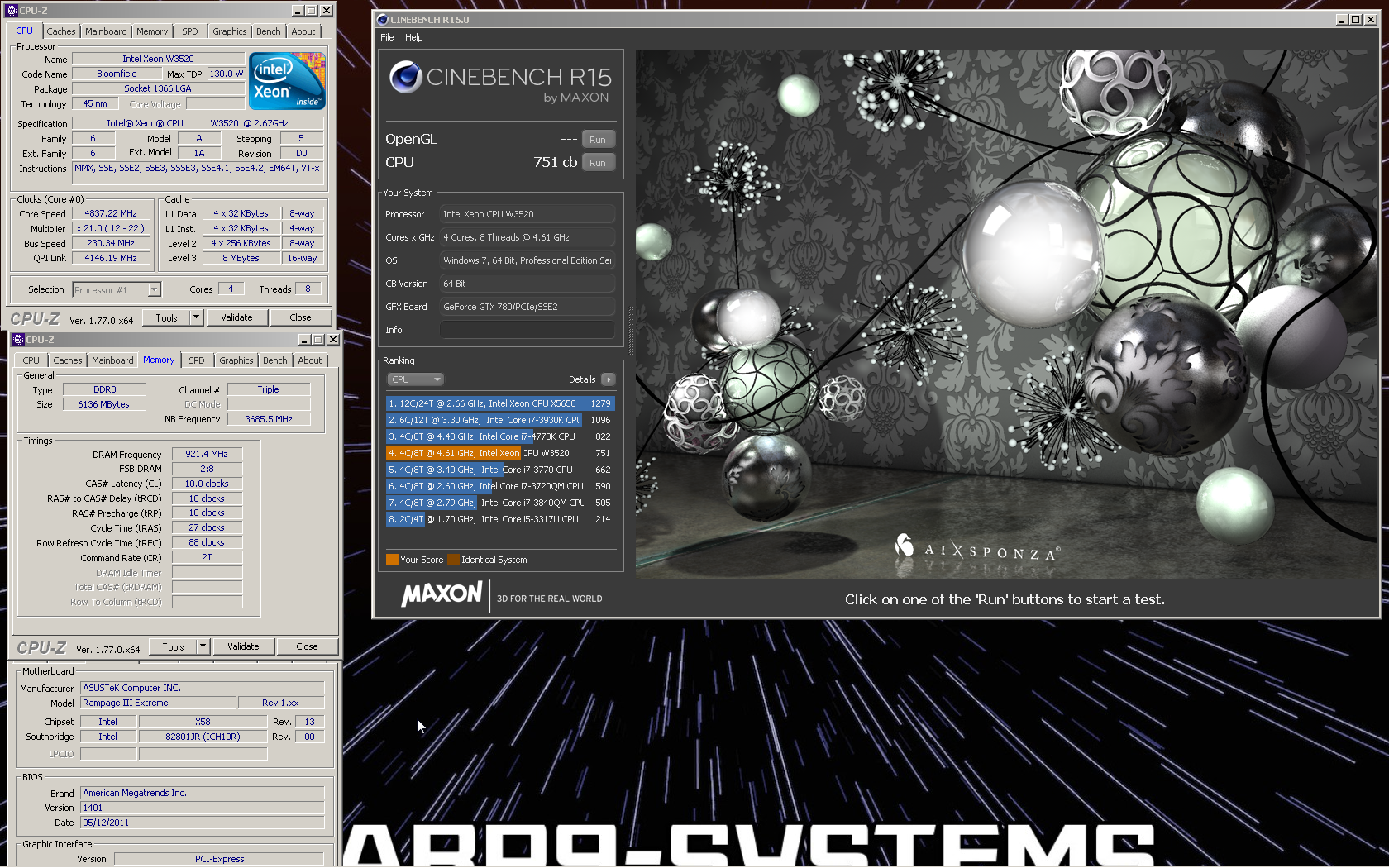1389x868 pixels.
Task: Click the Intel Xeon inside logo
Action: click(287, 81)
